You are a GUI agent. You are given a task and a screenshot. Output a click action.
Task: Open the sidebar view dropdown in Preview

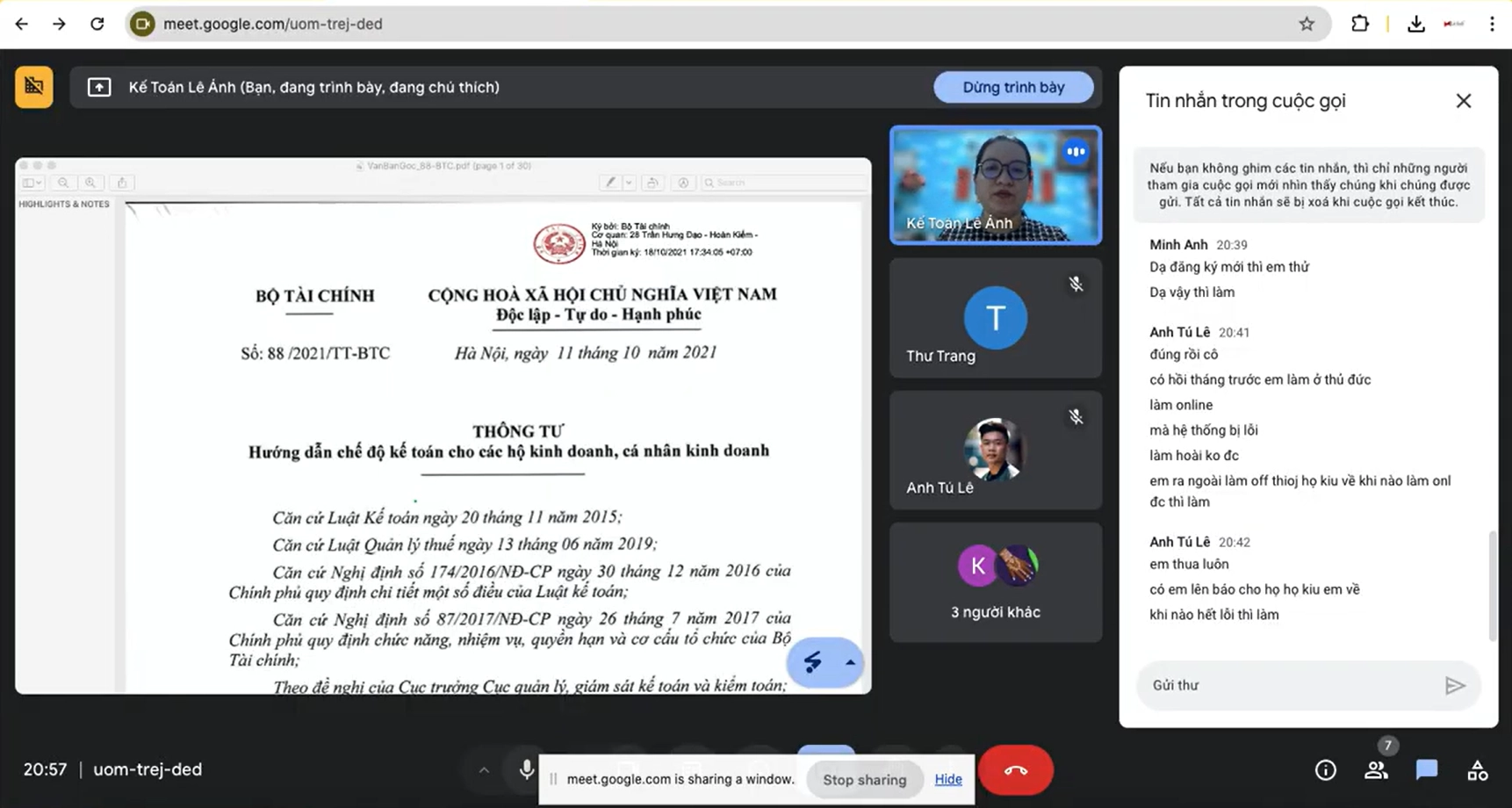[32, 182]
